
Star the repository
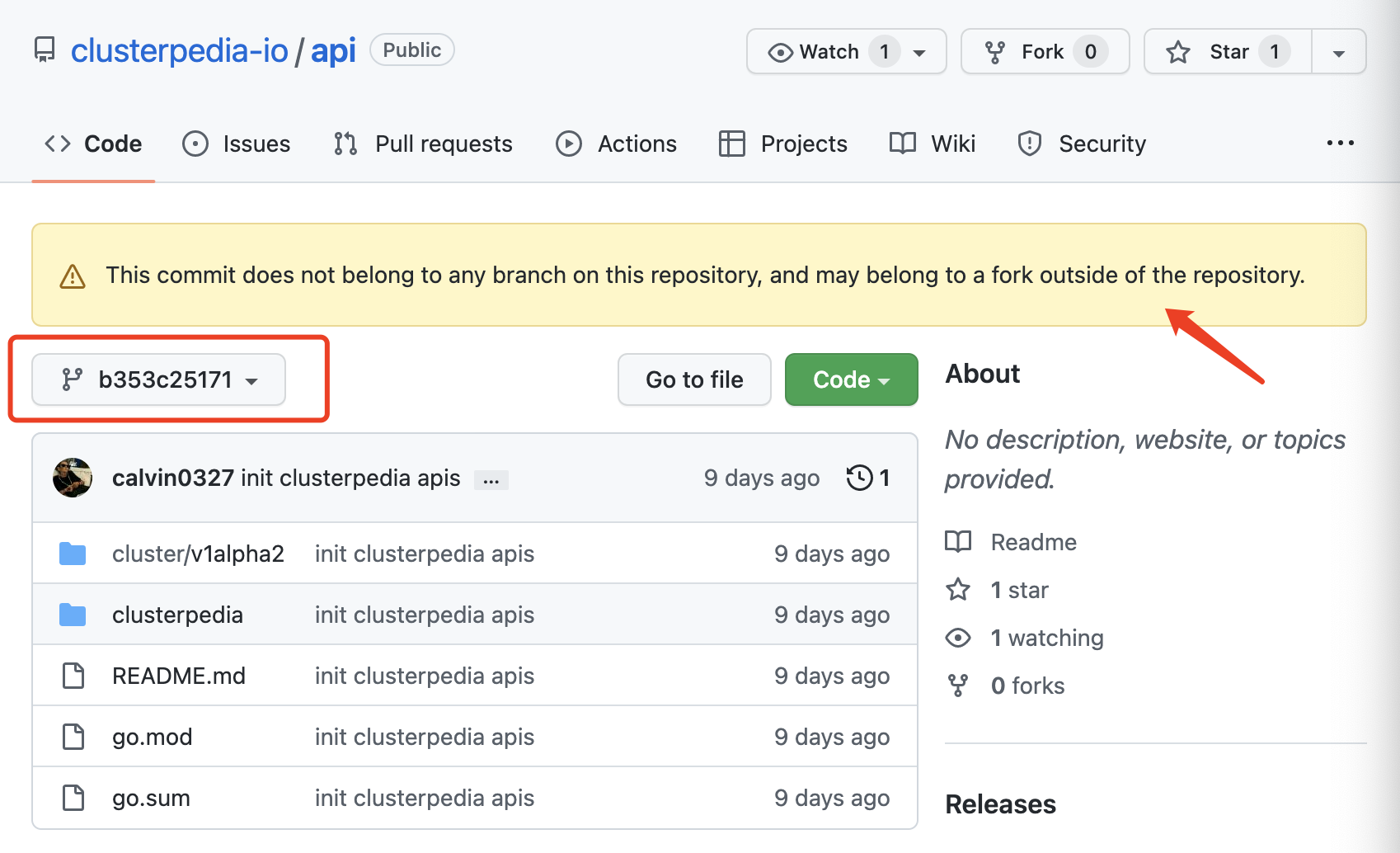1225,51
